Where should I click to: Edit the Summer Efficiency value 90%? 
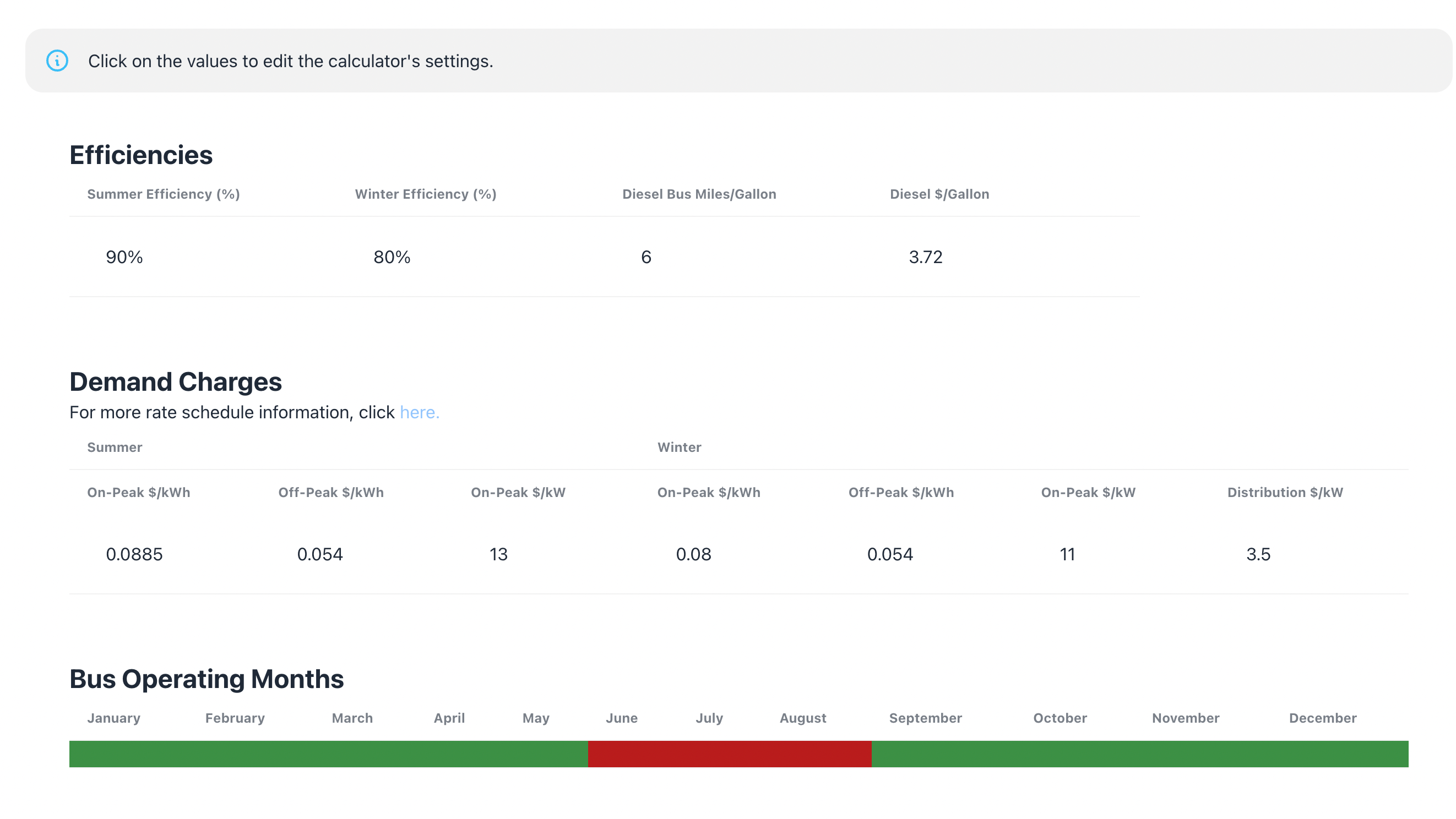[x=124, y=257]
